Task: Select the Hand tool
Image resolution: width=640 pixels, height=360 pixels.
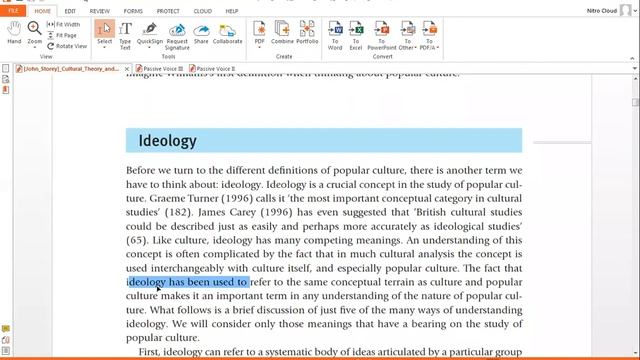Action: point(14,32)
